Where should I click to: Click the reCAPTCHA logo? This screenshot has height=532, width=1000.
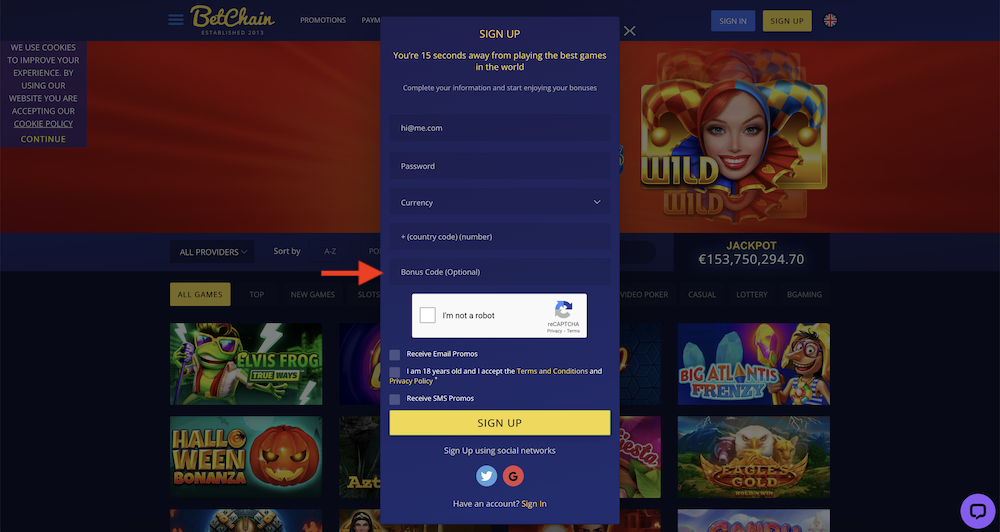pos(563,309)
